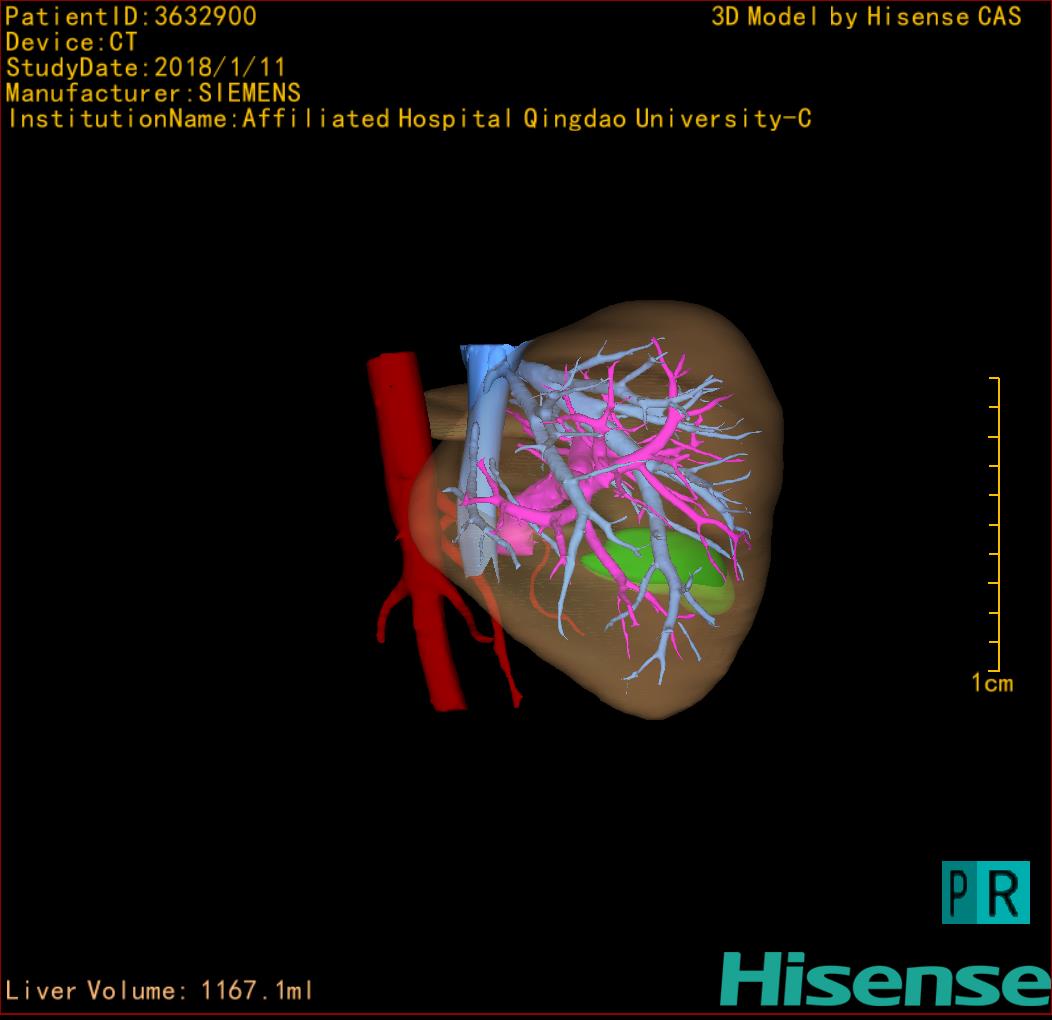The height and width of the screenshot is (1020, 1052).
Task: Click the 1cm scale label
Action: coord(991,684)
